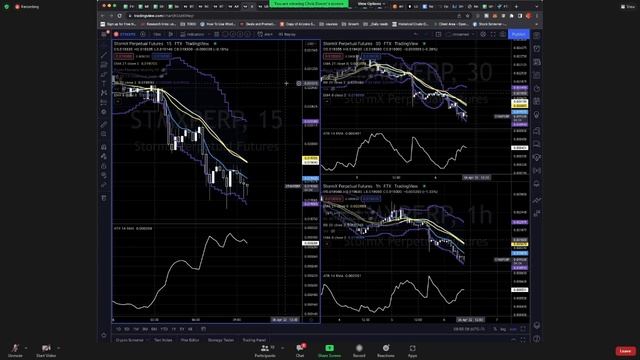Open the candle chart type selector

[171, 34]
